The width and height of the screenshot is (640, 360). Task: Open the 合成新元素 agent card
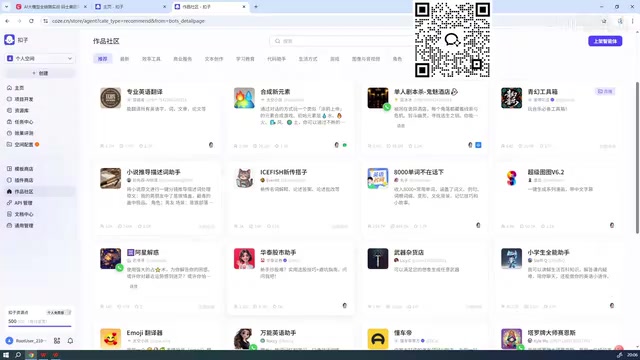291,118
